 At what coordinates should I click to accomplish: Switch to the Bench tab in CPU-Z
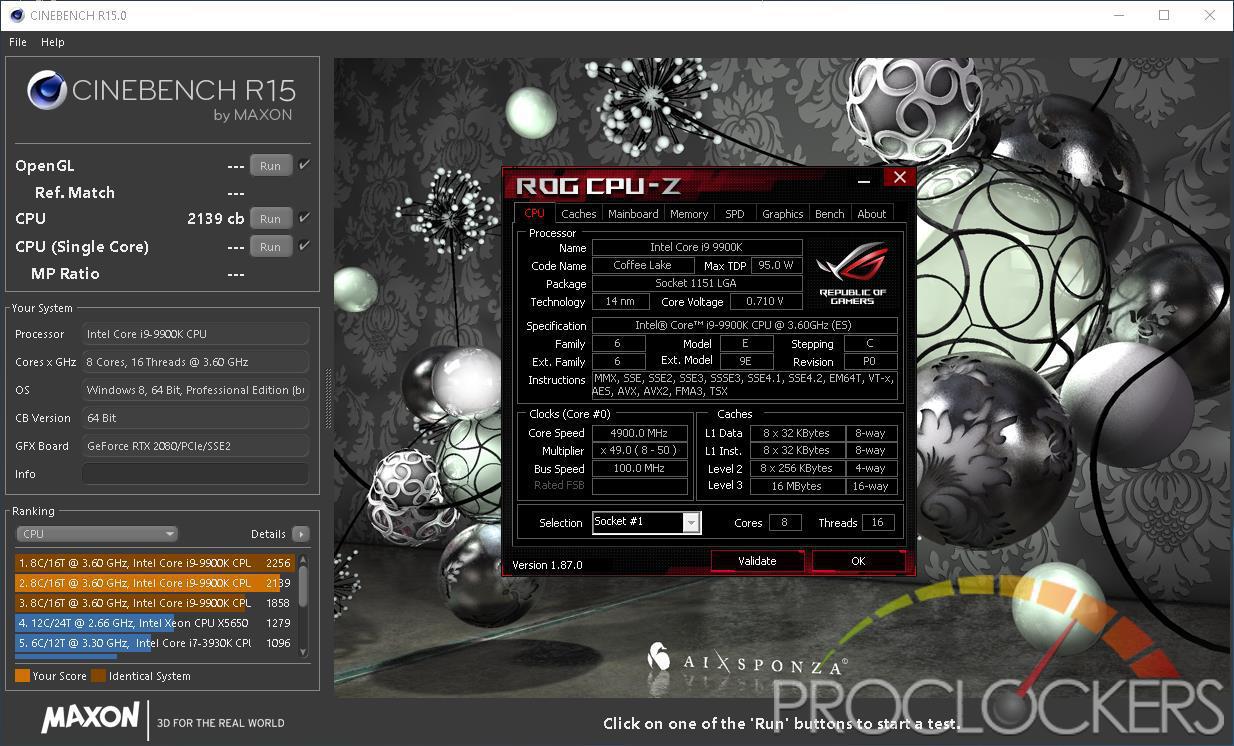click(x=830, y=214)
